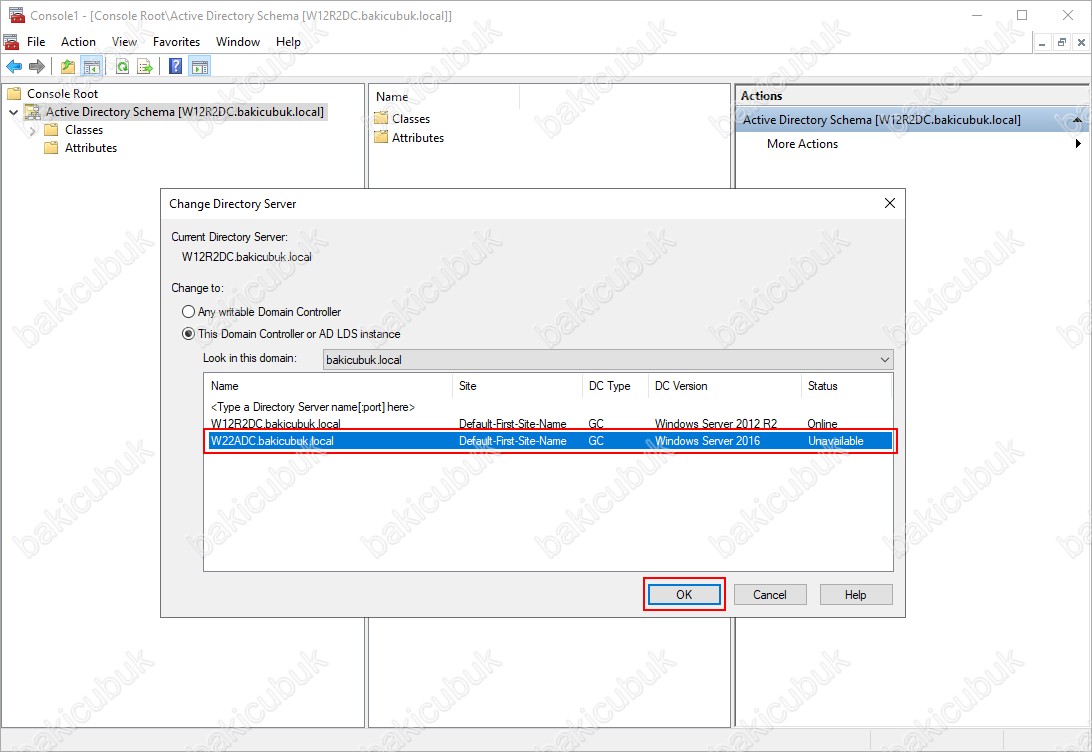Screen dimensions: 1092x752
Task: Sort servers by DC Type column header
Action: [615, 386]
